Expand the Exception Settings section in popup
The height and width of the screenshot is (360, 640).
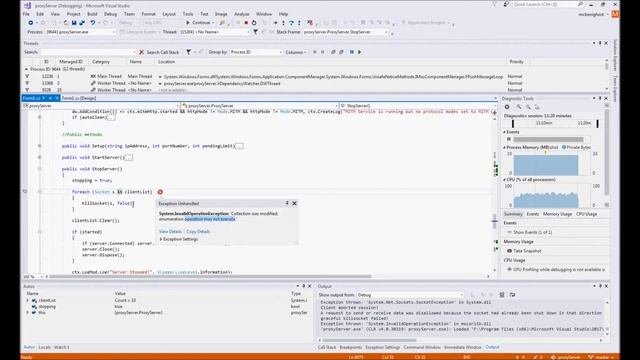[x=160, y=239]
